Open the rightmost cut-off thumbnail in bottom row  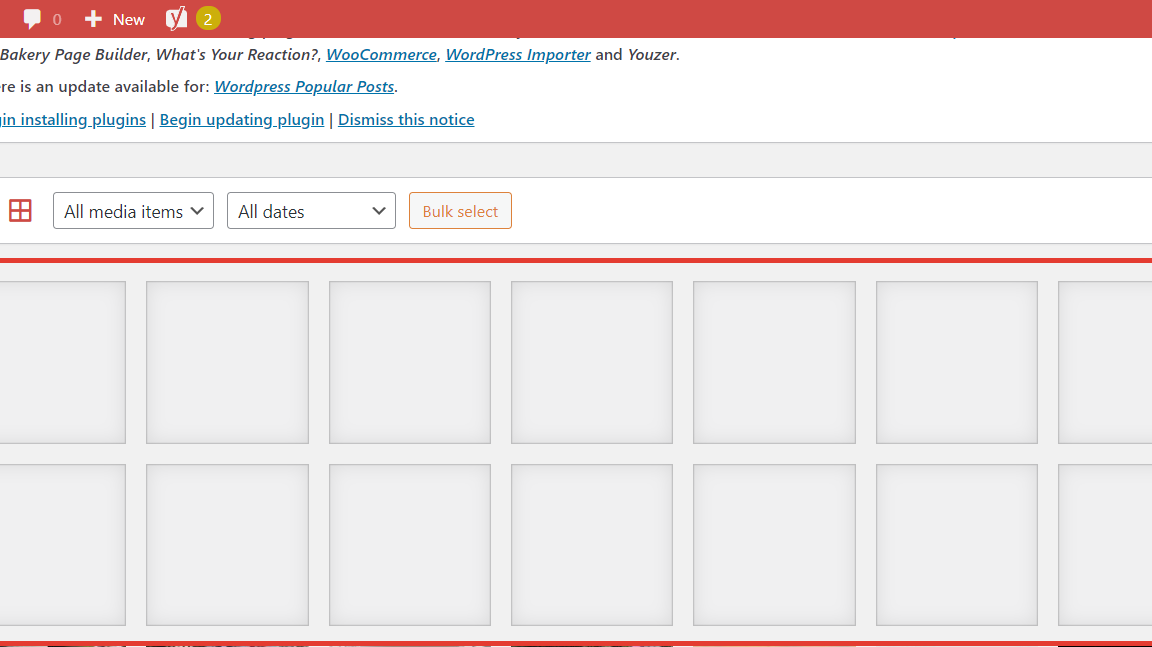[1105, 545]
